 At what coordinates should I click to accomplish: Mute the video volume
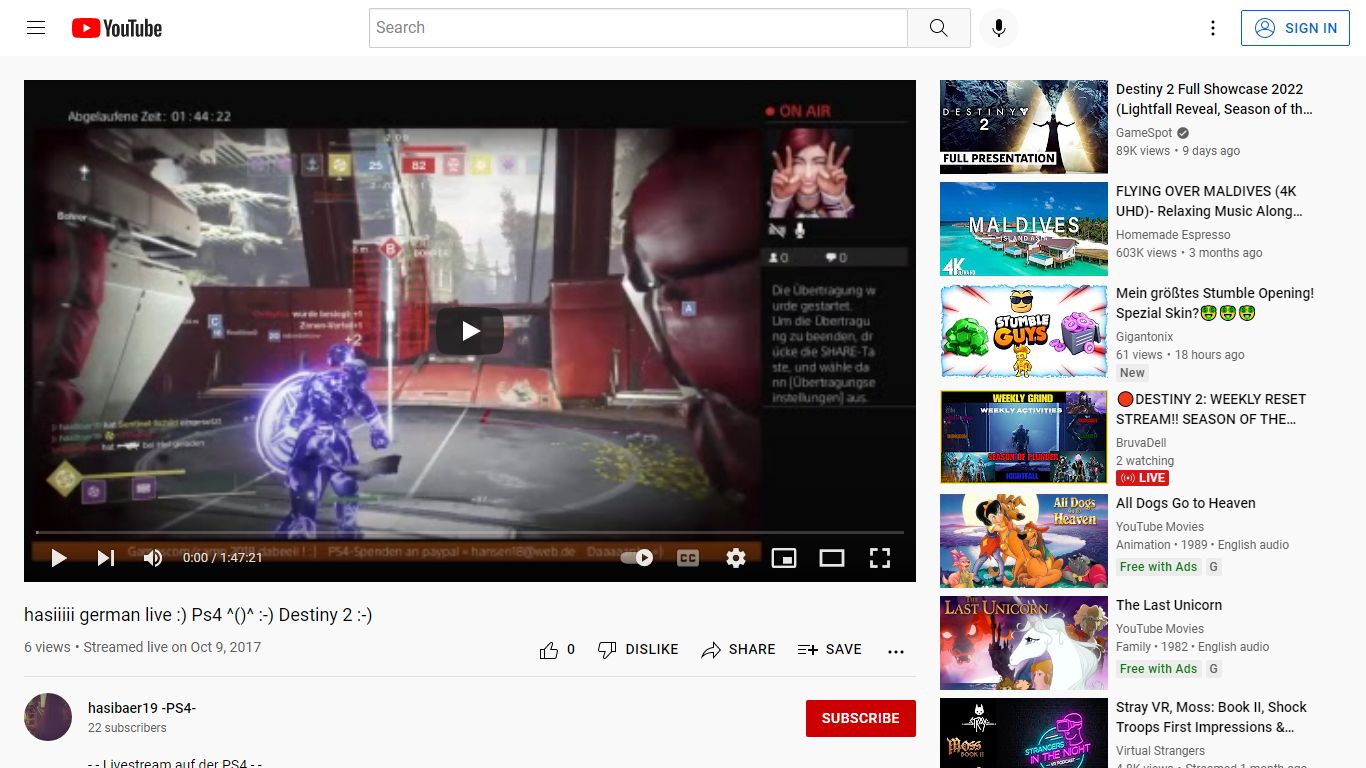[153, 558]
